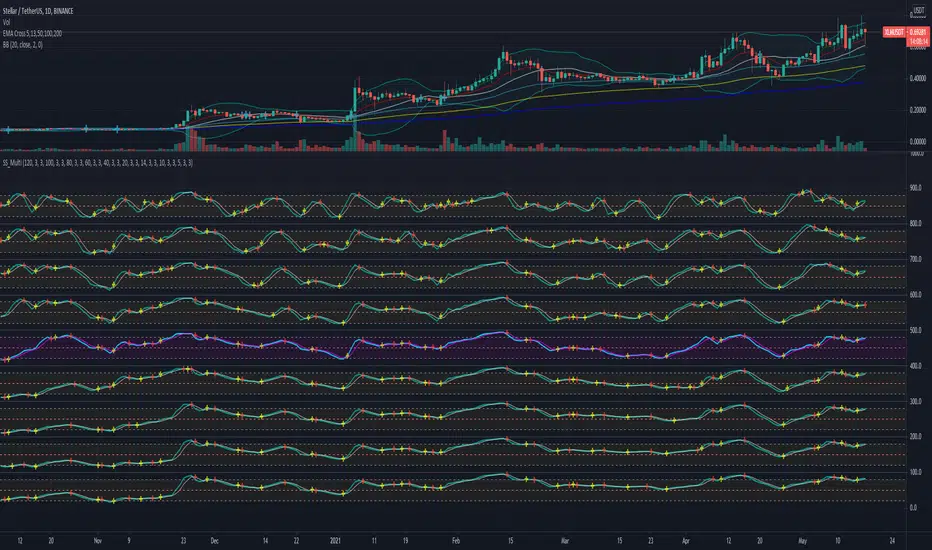
Task: Select the BB (20, close, 2, 0) legend
Action: click(x=23, y=45)
